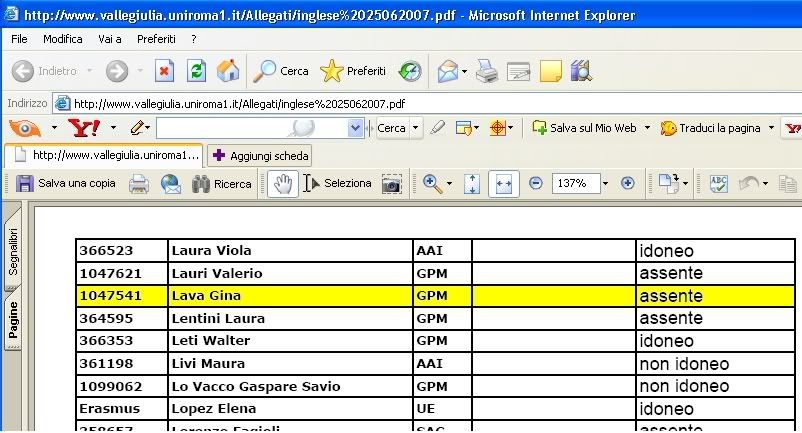The image size is (802, 433).
Task: Click Aggiungi scheda to add a tab
Action: pos(260,156)
